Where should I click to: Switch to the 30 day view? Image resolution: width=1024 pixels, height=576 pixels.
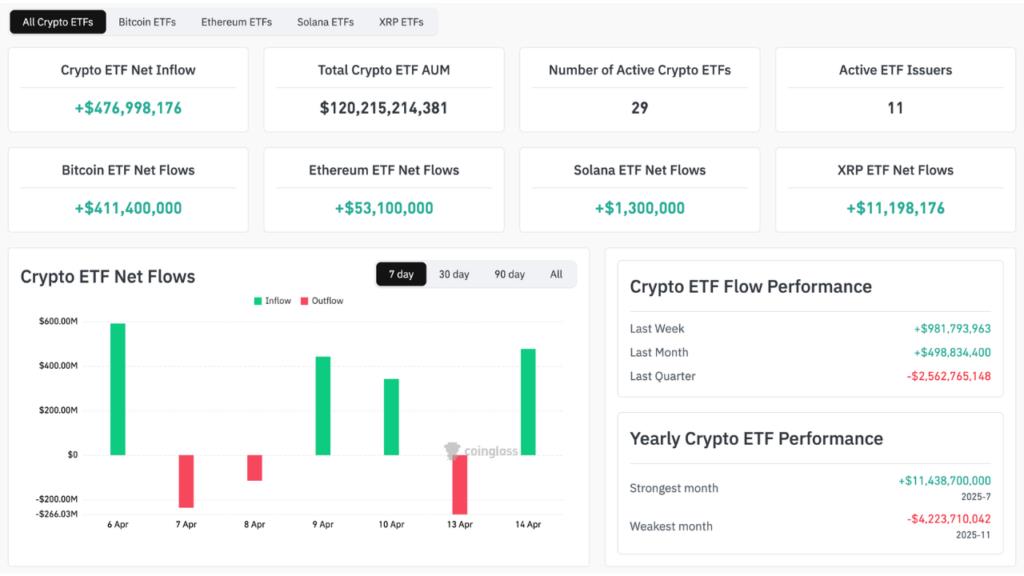tap(455, 273)
